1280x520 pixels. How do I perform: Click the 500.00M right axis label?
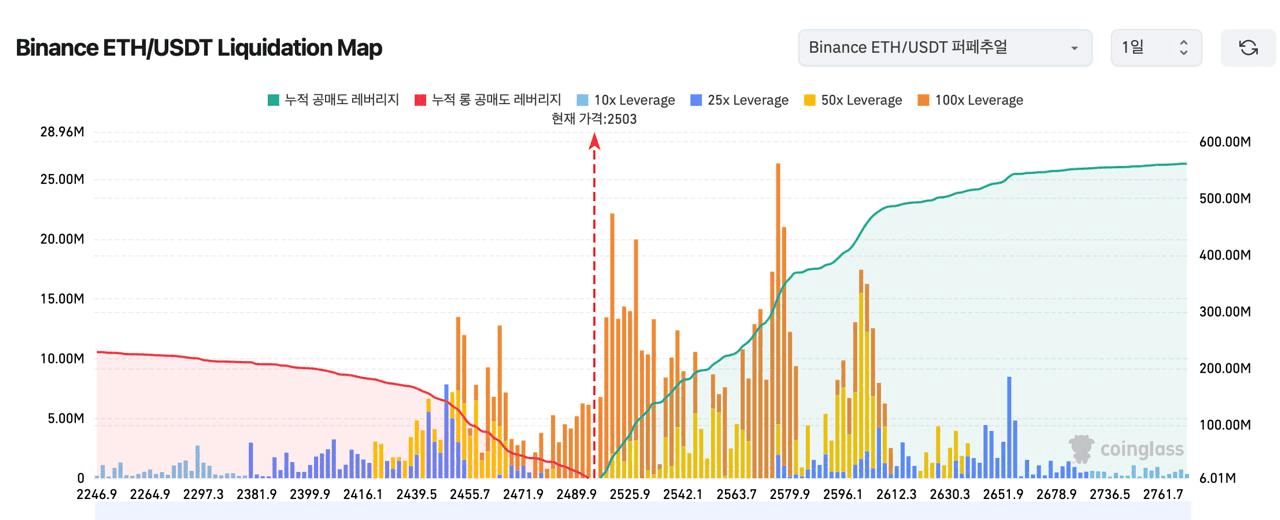1224,199
